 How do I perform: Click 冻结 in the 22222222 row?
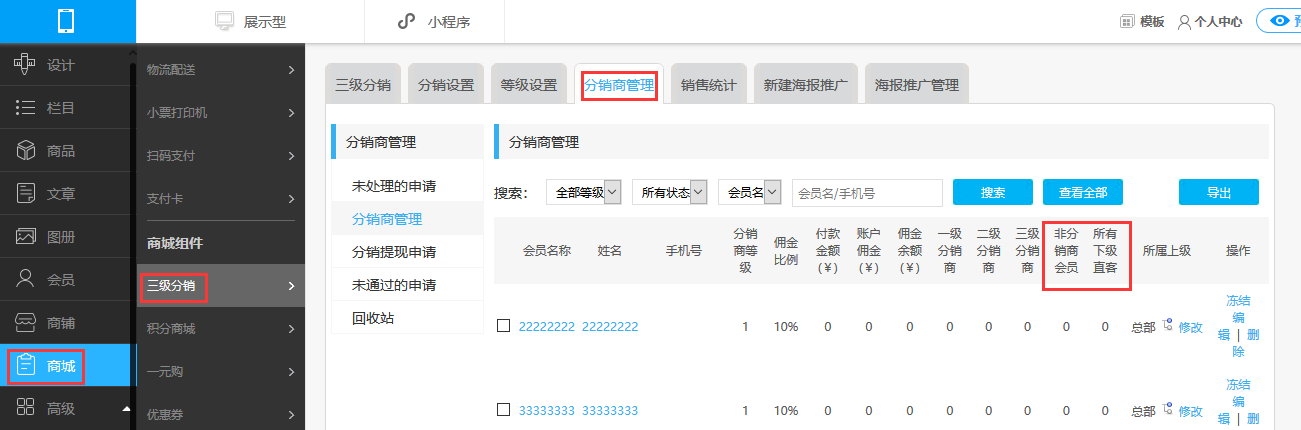(1238, 300)
